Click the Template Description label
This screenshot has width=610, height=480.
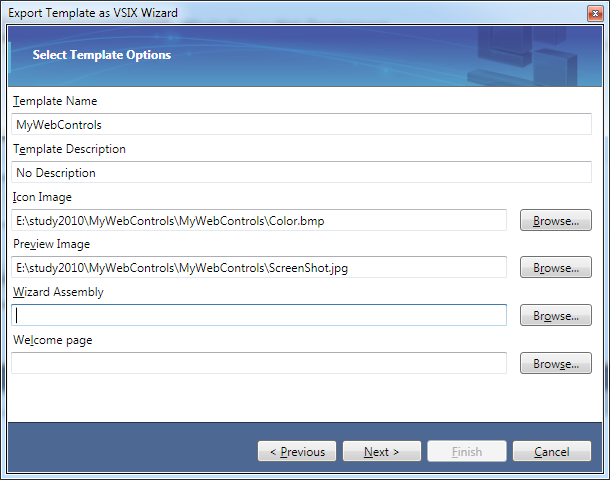coord(69,149)
